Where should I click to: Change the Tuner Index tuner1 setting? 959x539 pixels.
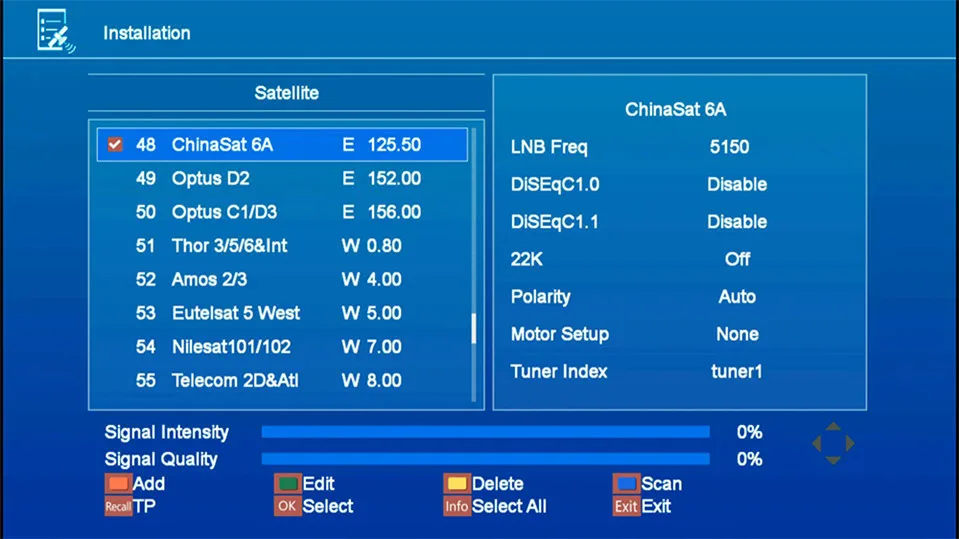pyautogui.click(x=737, y=371)
